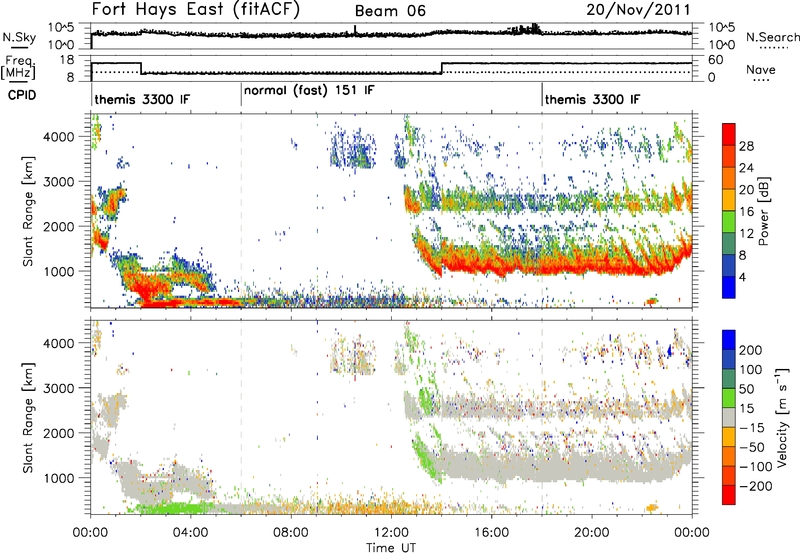Click Power color bar segment between 16 and 20

[729, 200]
